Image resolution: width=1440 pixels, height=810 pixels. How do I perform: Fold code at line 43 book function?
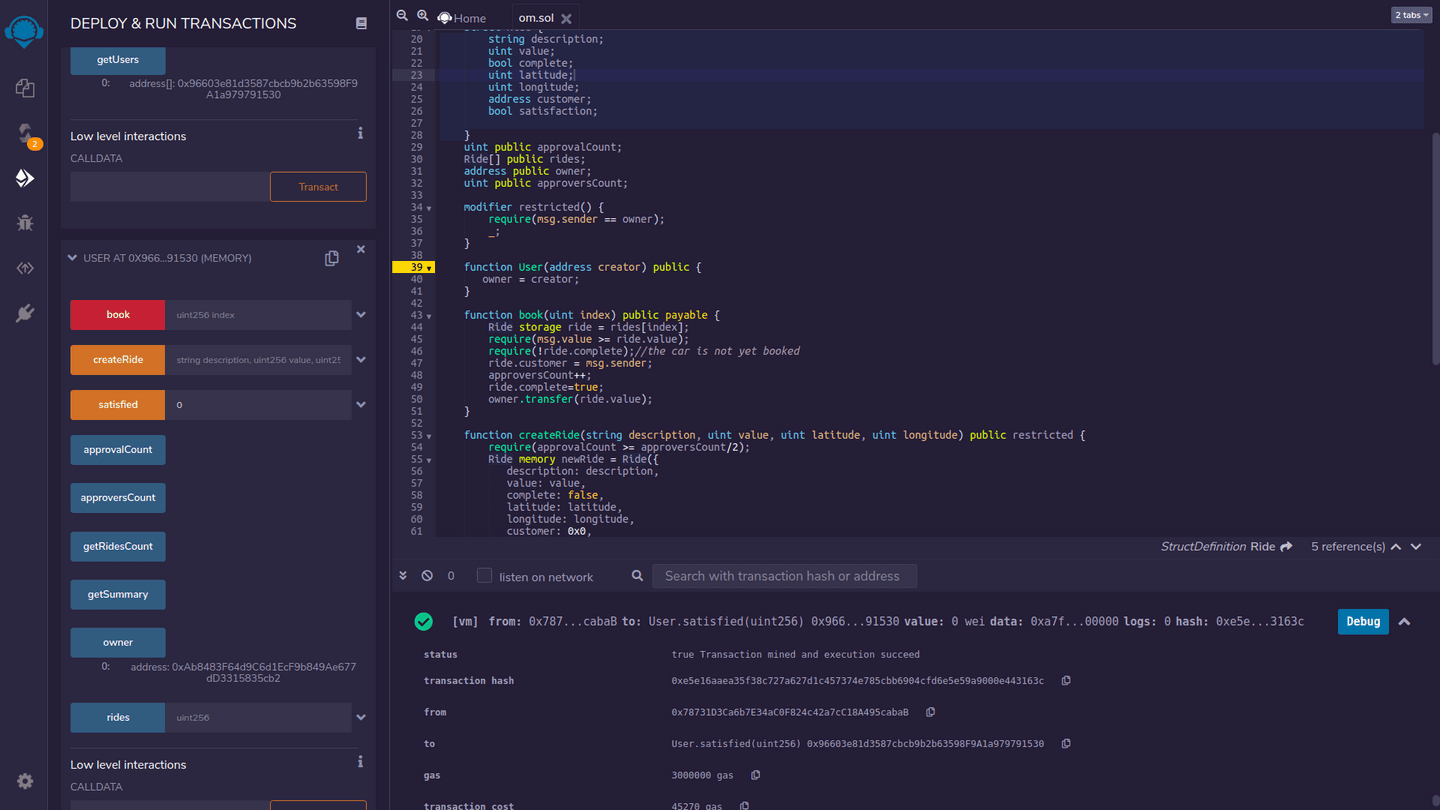(x=430, y=316)
